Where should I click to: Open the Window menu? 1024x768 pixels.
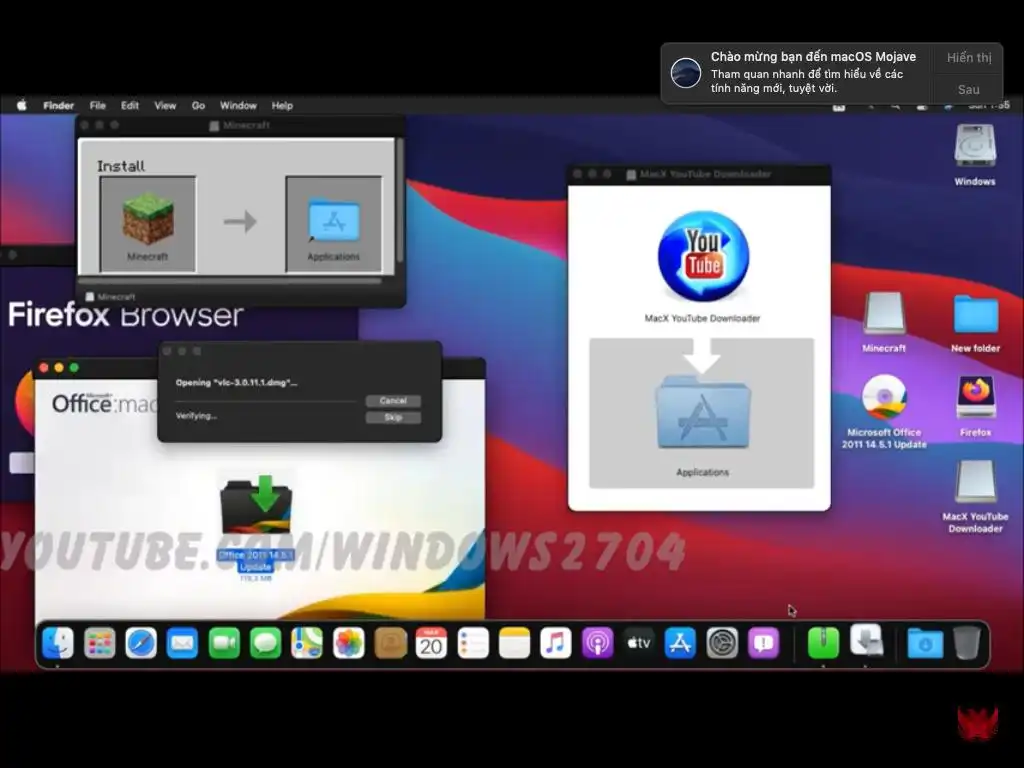pyautogui.click(x=238, y=105)
